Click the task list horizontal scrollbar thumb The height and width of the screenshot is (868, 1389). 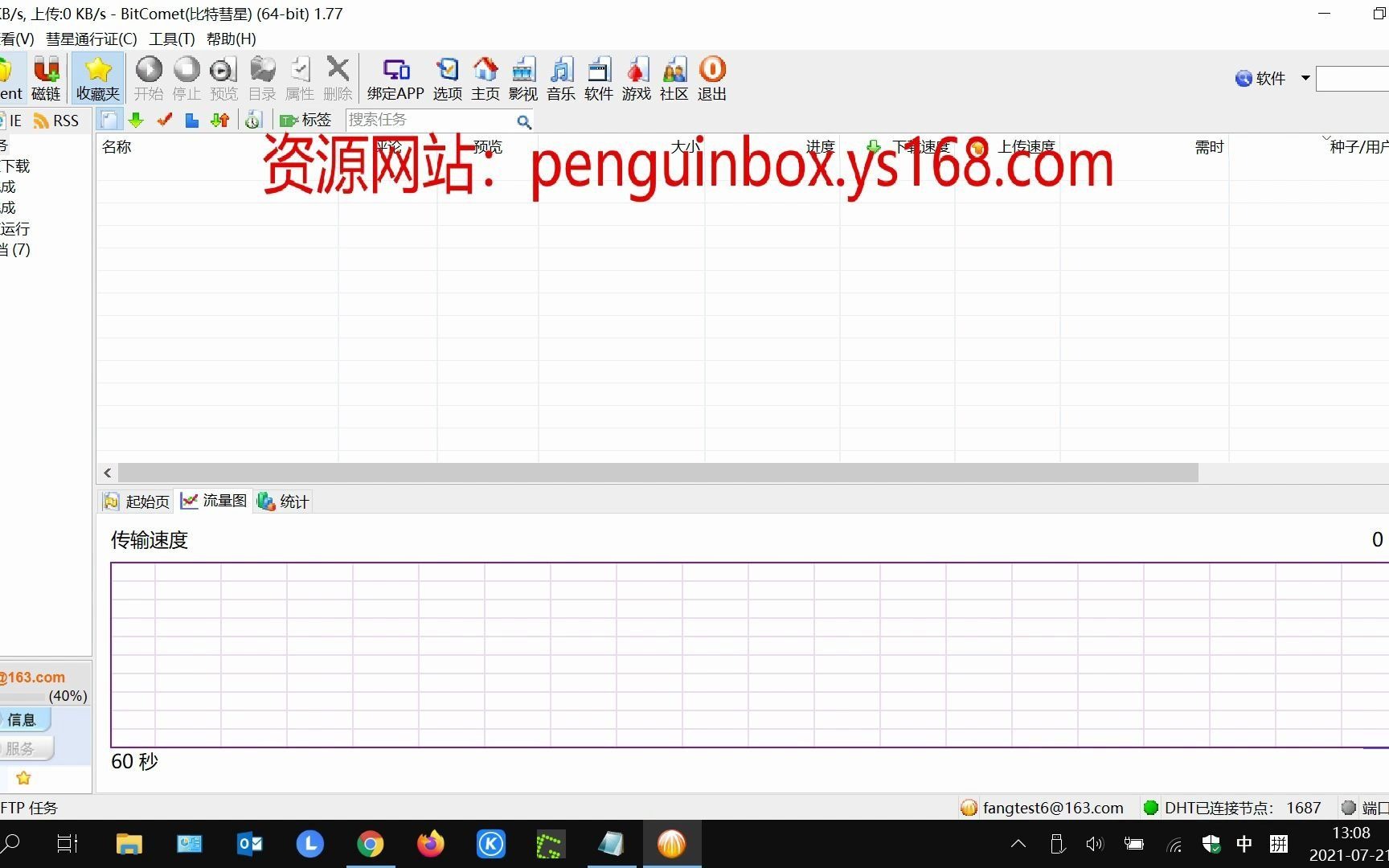point(658,473)
